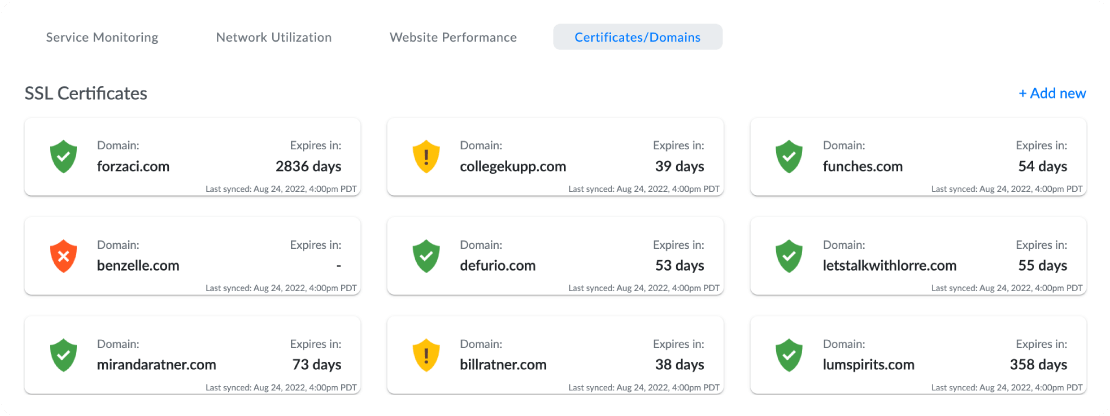Click the SSL Certificates section heading
This screenshot has width=1110, height=416.
pos(86,93)
